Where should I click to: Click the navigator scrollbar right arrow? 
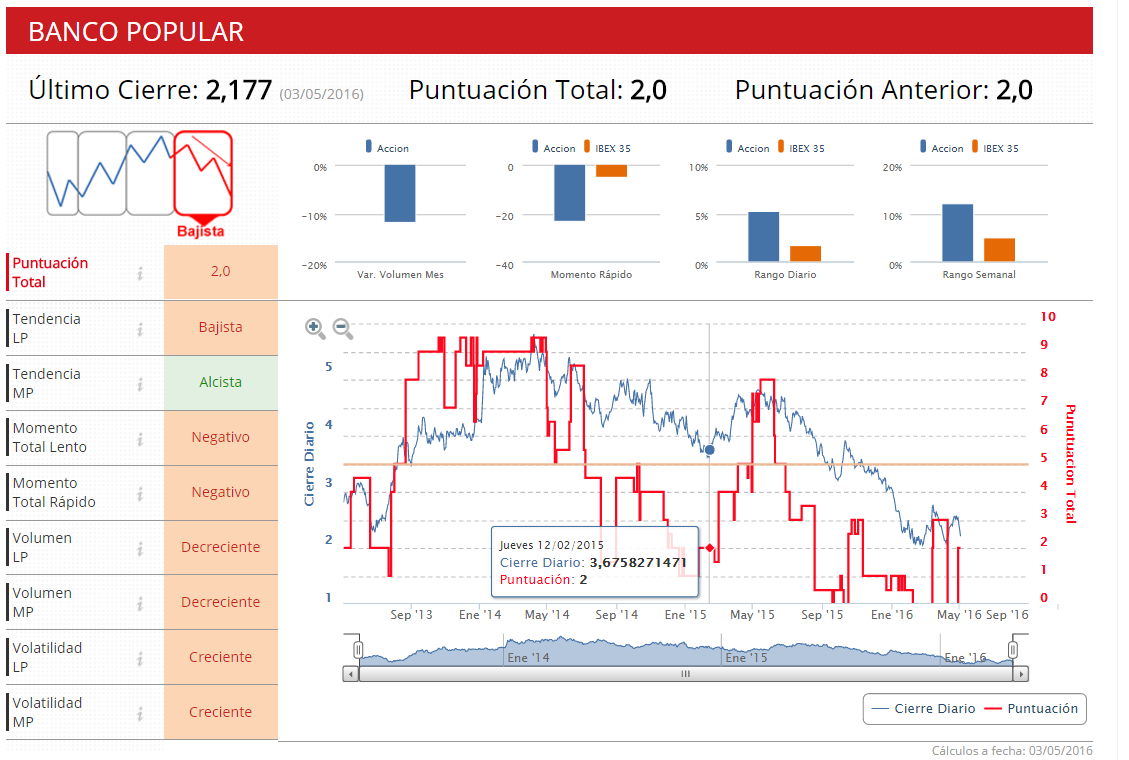[x=1020, y=674]
